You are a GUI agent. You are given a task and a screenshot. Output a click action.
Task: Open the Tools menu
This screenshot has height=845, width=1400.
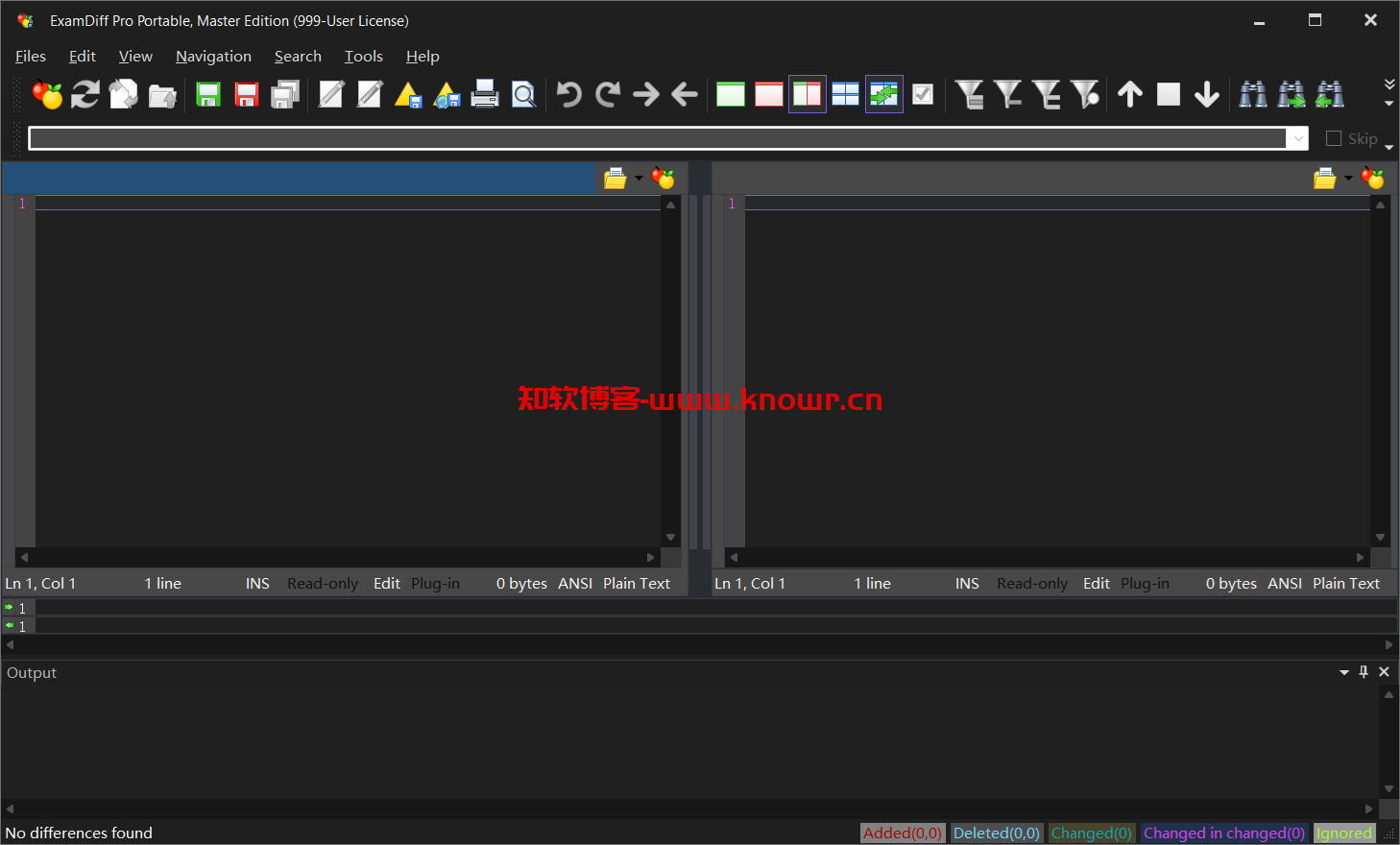tap(364, 57)
